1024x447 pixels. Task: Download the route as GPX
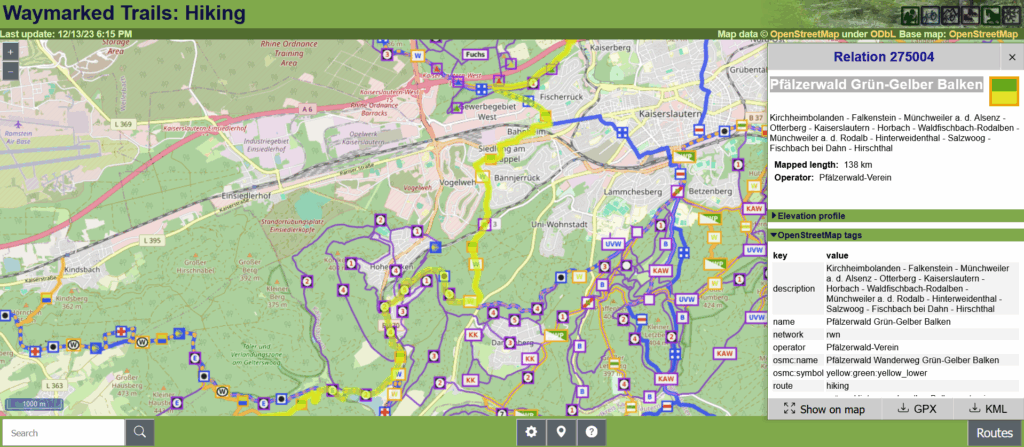pyautogui.click(x=917, y=408)
